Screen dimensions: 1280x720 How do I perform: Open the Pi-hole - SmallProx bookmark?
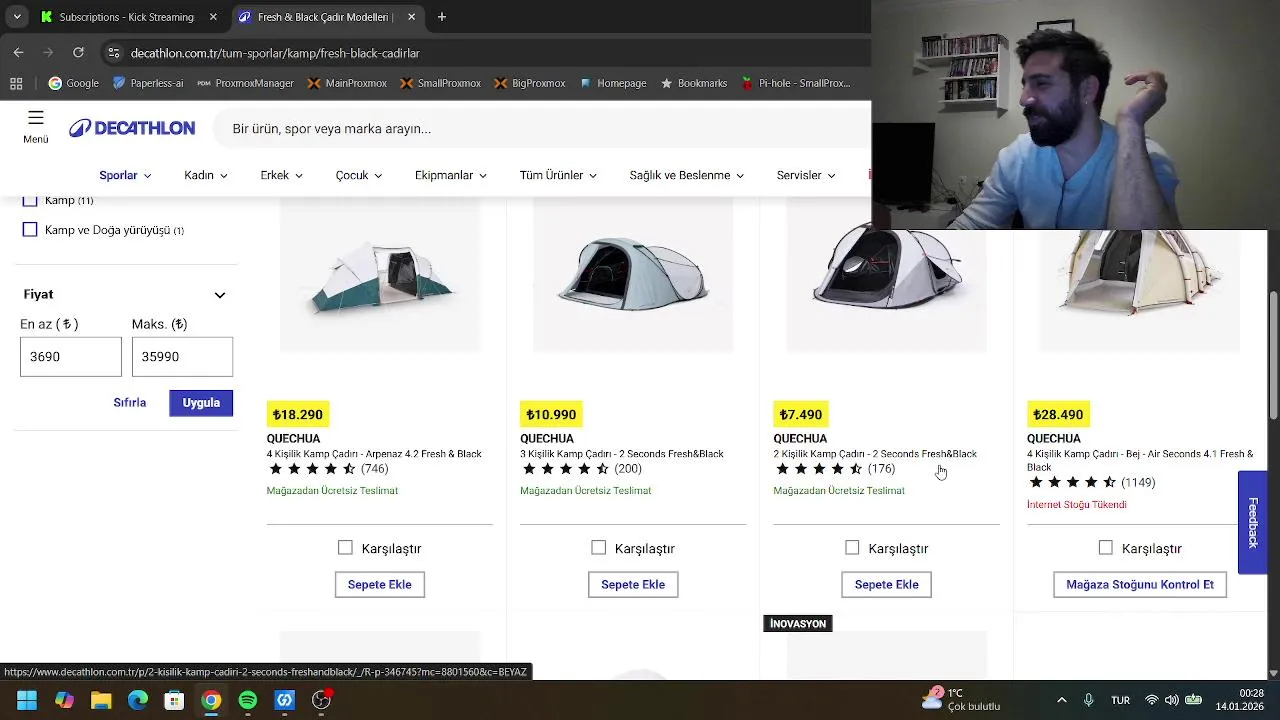click(x=796, y=83)
